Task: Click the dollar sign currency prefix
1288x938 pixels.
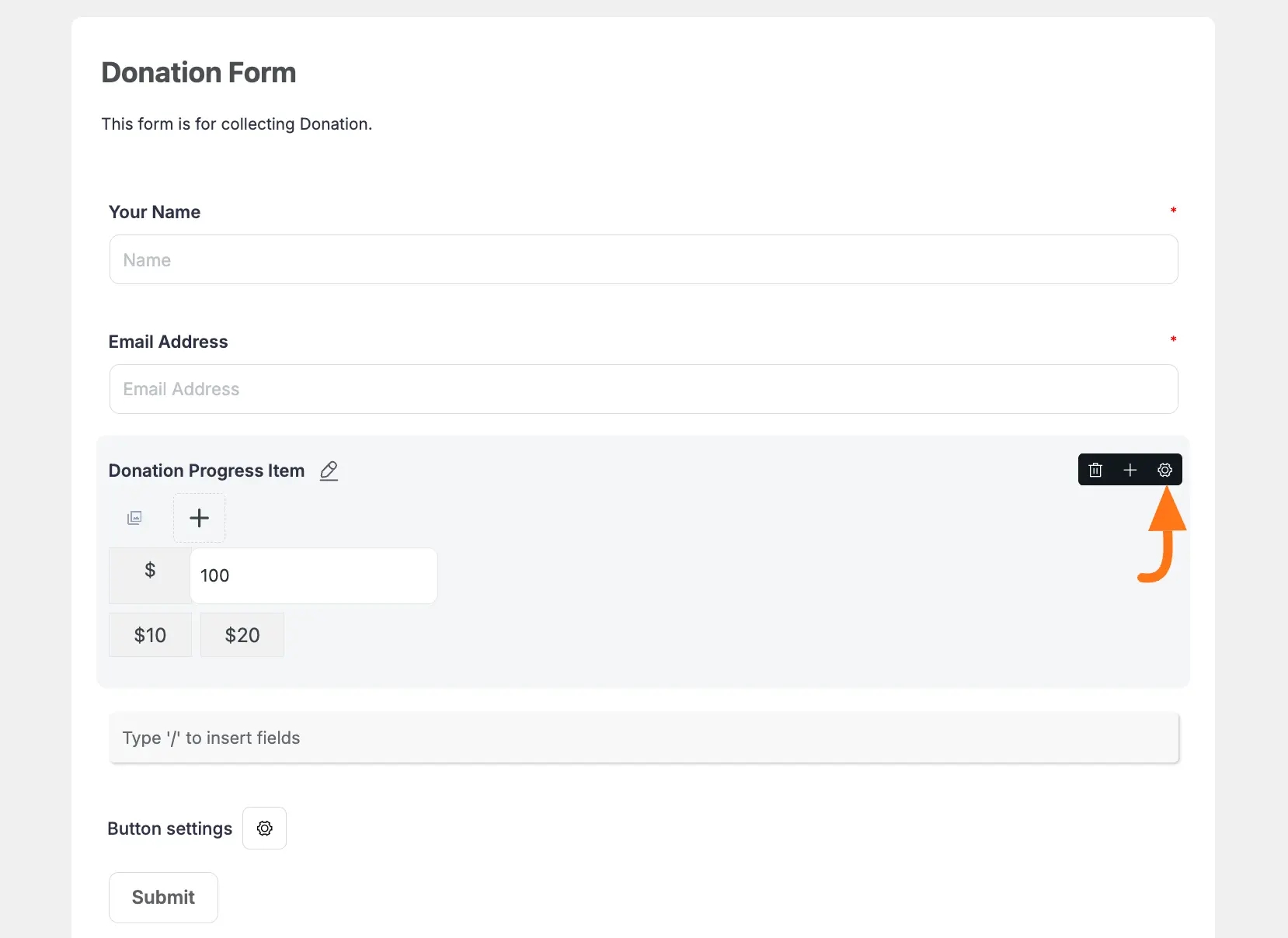Action: coord(149,571)
